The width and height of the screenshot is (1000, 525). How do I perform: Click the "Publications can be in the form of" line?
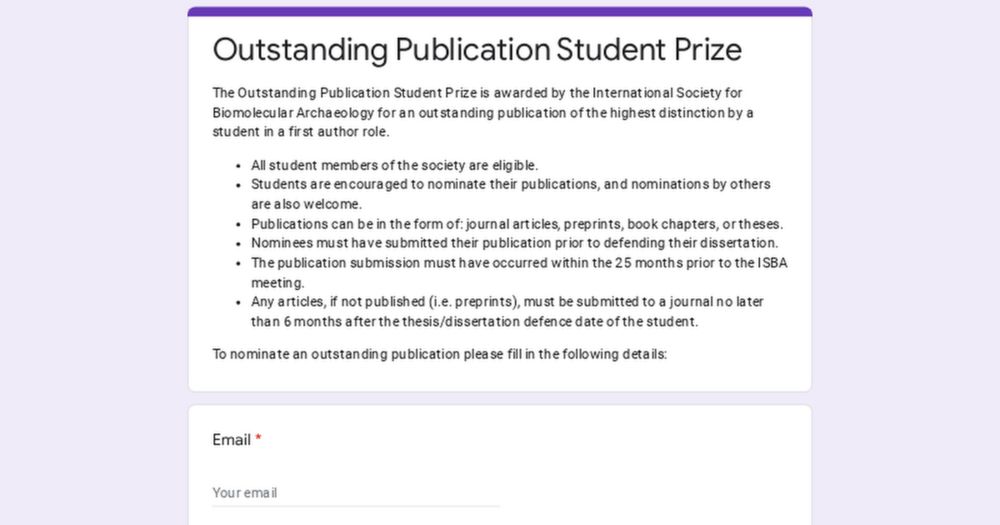(x=517, y=224)
